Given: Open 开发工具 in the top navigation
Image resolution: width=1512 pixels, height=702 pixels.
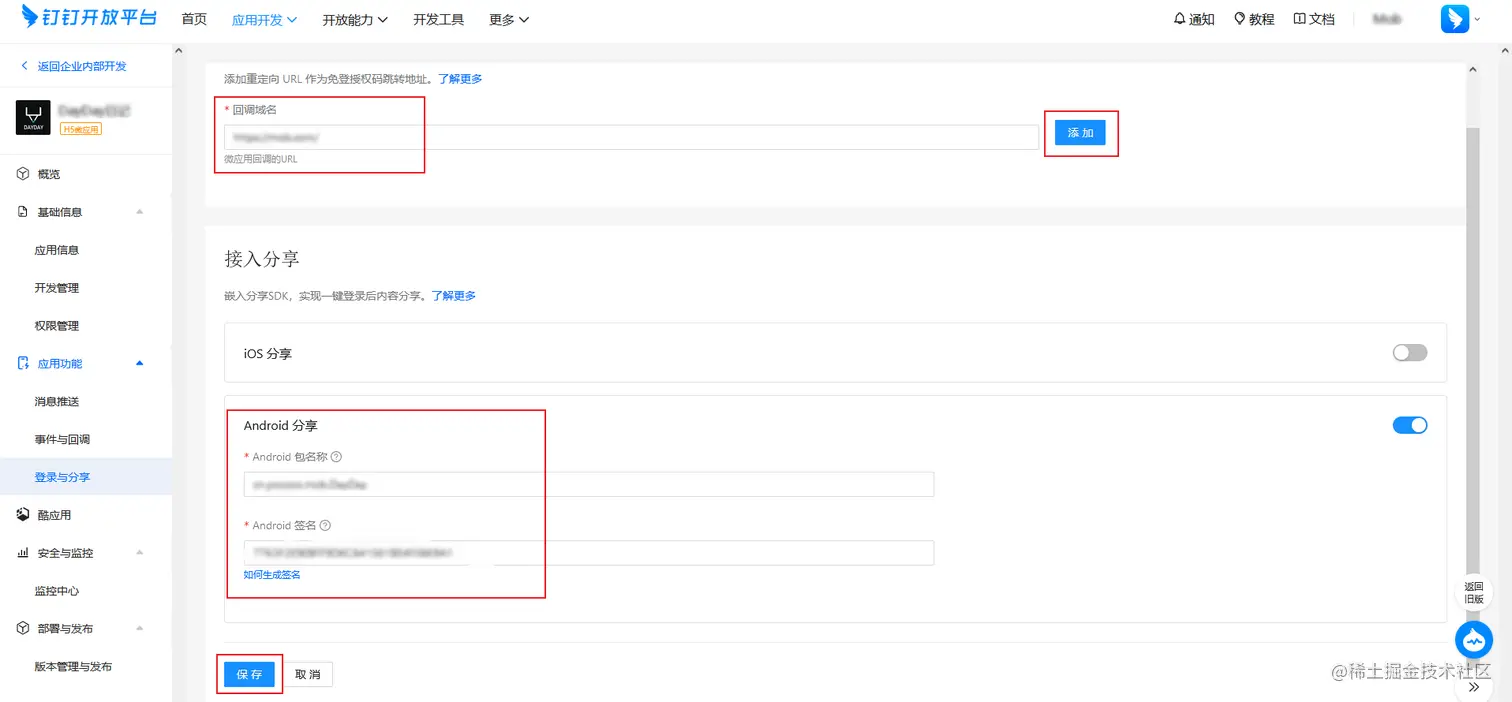Looking at the screenshot, I should pyautogui.click(x=438, y=19).
